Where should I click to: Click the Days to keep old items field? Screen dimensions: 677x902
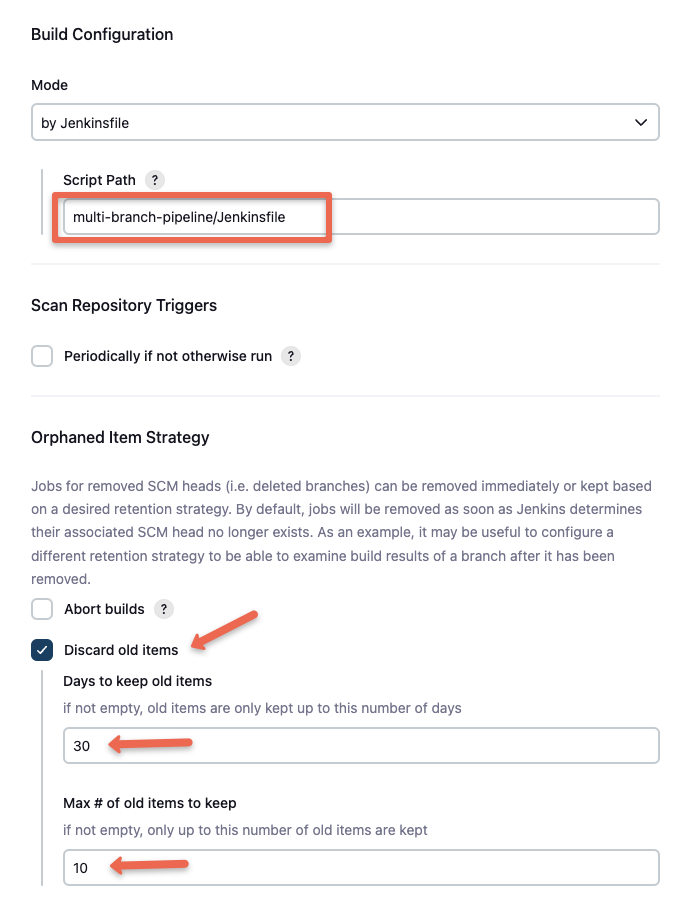361,746
